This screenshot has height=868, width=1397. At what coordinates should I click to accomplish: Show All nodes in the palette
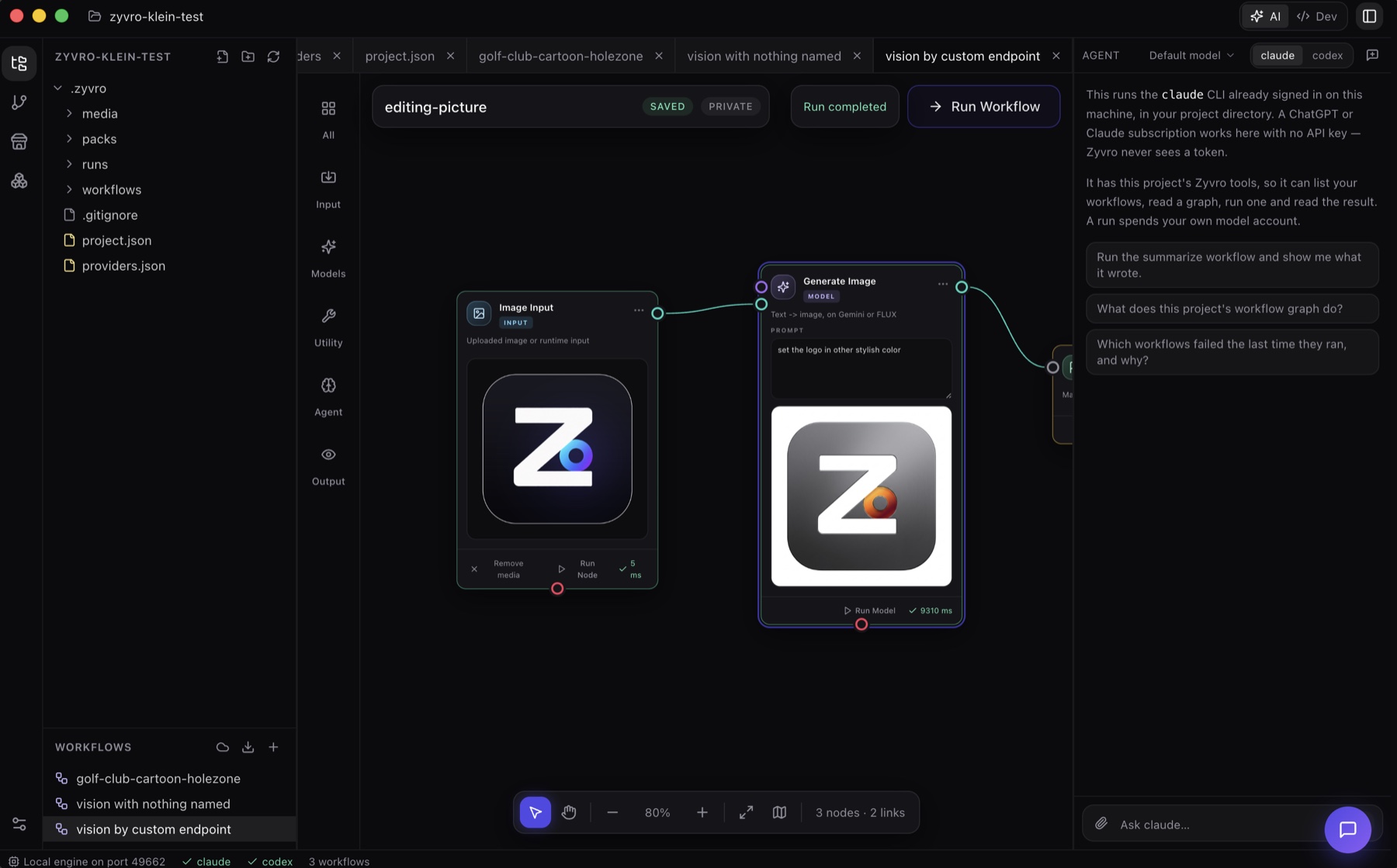[328, 119]
